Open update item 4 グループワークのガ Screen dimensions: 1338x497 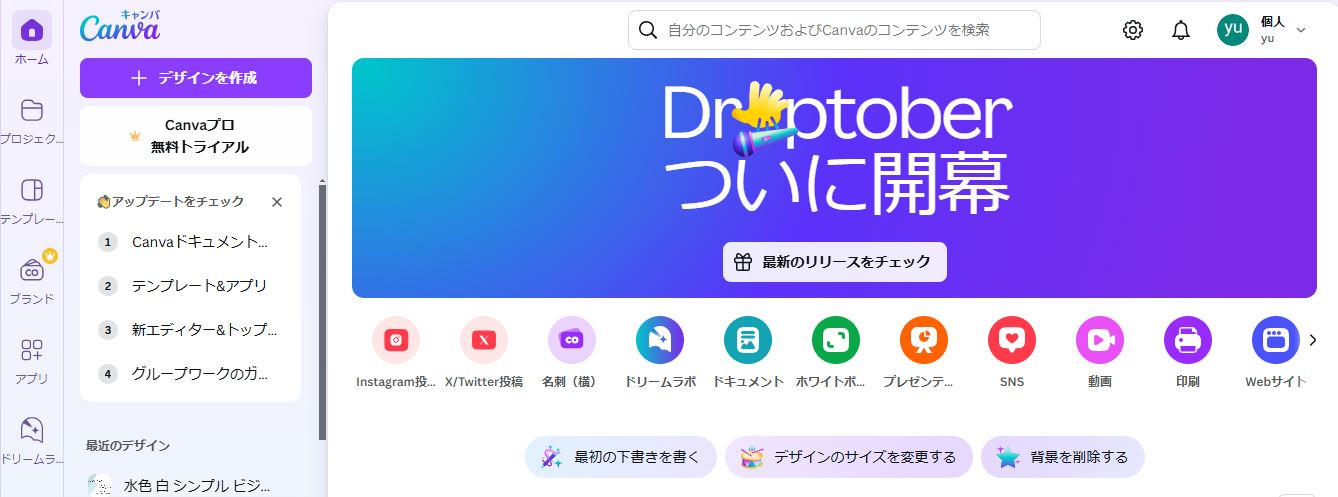pos(190,374)
